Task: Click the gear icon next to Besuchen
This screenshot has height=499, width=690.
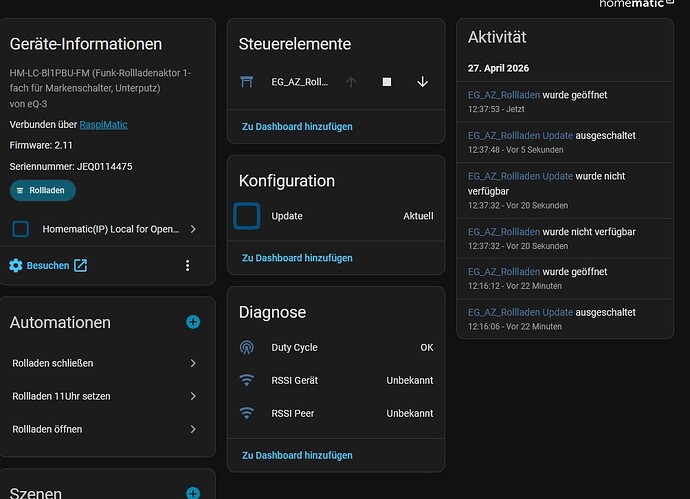Action: [16, 265]
